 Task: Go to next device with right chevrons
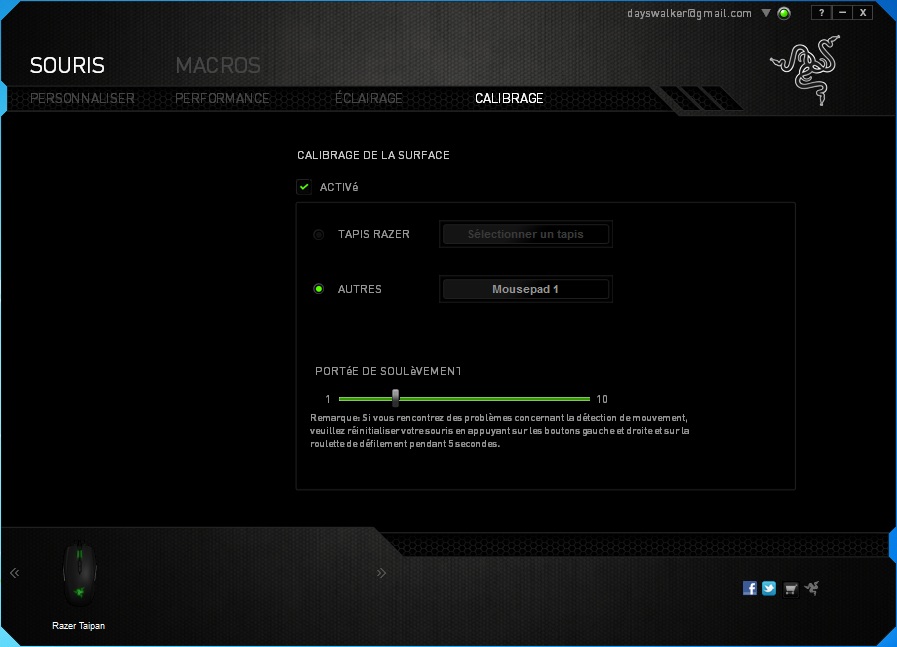pos(382,573)
